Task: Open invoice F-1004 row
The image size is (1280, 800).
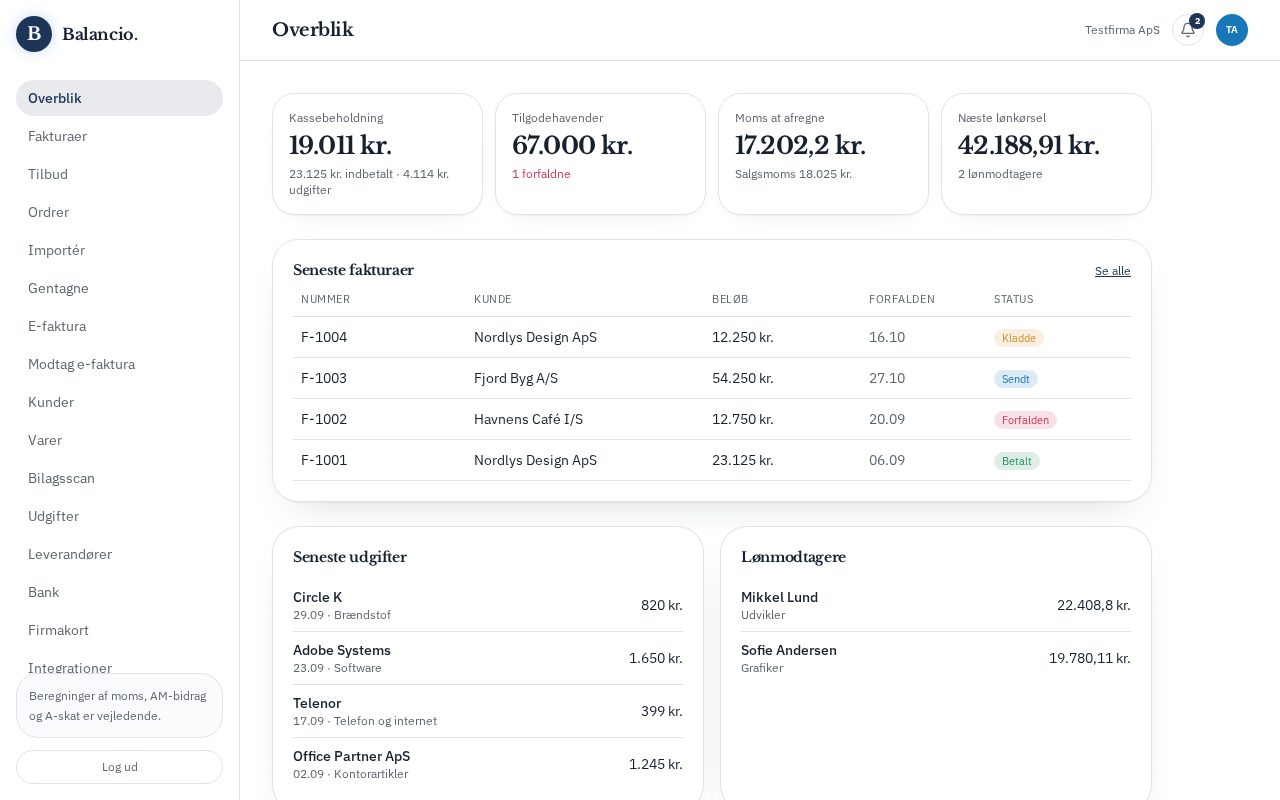Action: click(712, 337)
